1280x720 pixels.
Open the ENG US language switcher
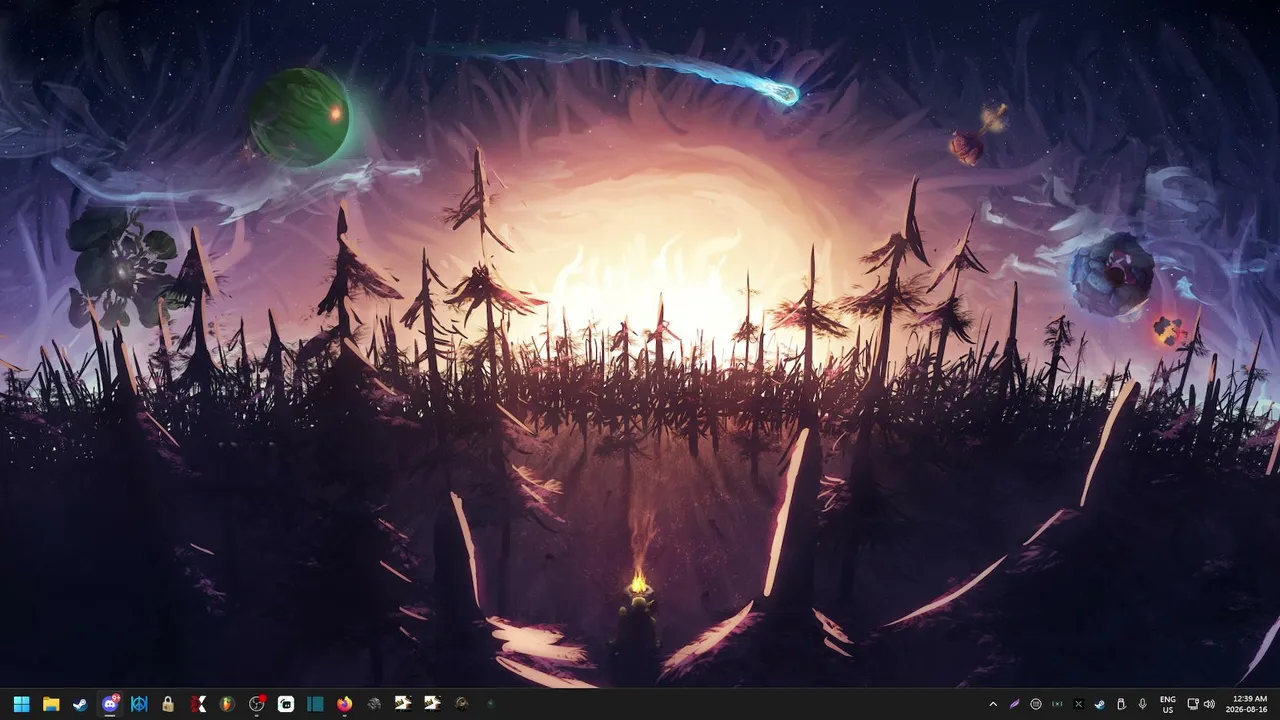click(1168, 704)
